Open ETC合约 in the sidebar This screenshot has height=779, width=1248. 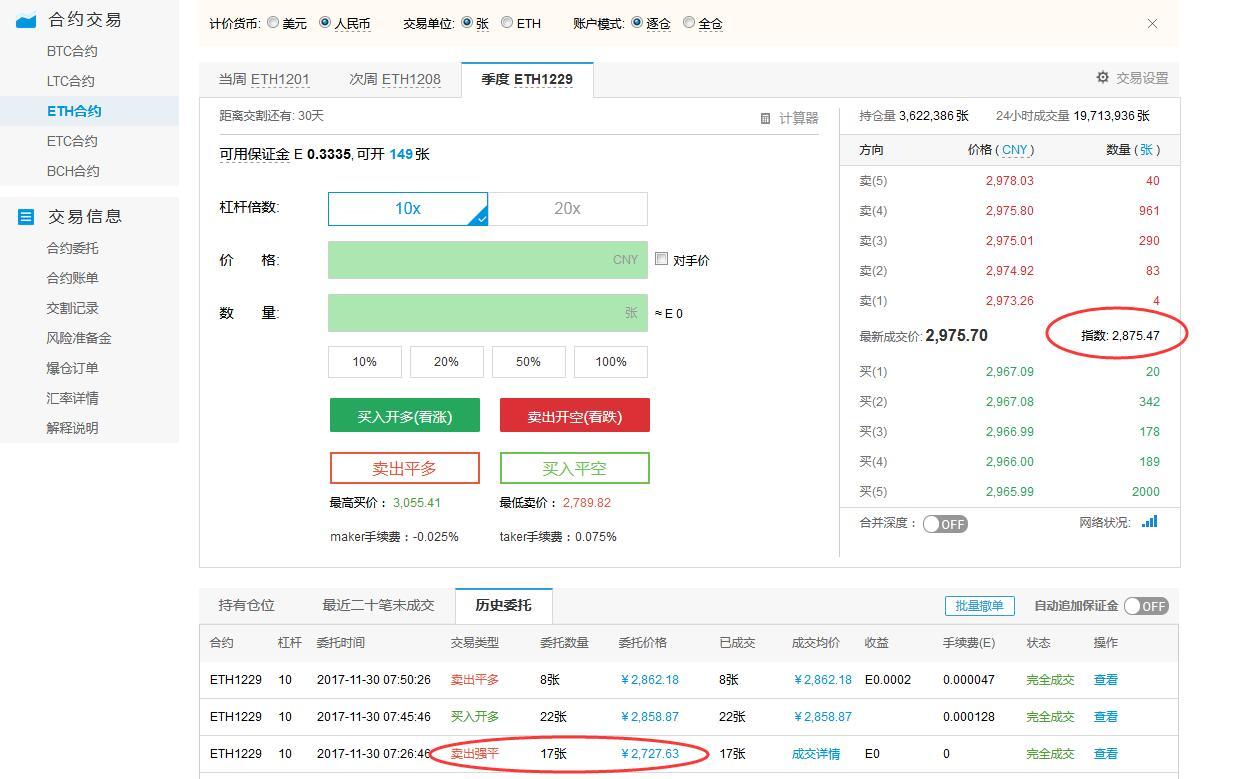(x=72, y=141)
